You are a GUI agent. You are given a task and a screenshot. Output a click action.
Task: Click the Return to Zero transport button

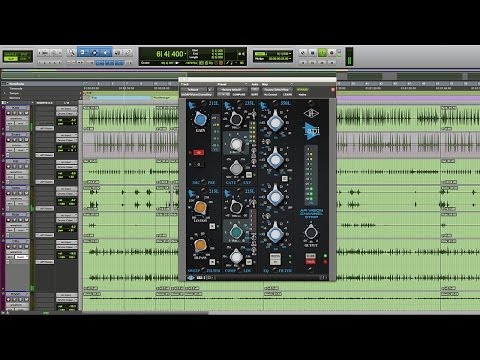pos(303,52)
